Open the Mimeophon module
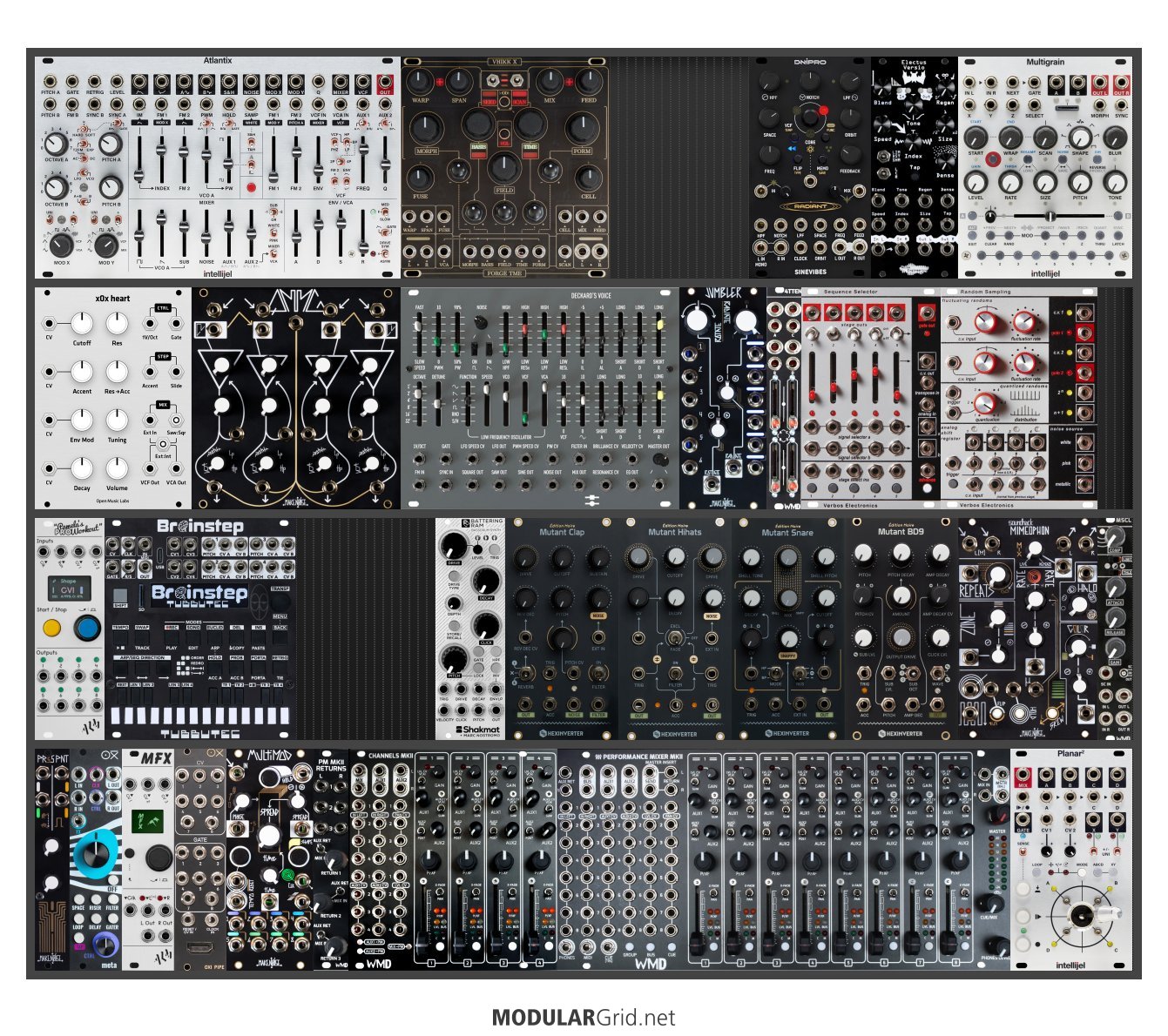This screenshot has height=1036, width=1168. pyautogui.click(x=1028, y=629)
